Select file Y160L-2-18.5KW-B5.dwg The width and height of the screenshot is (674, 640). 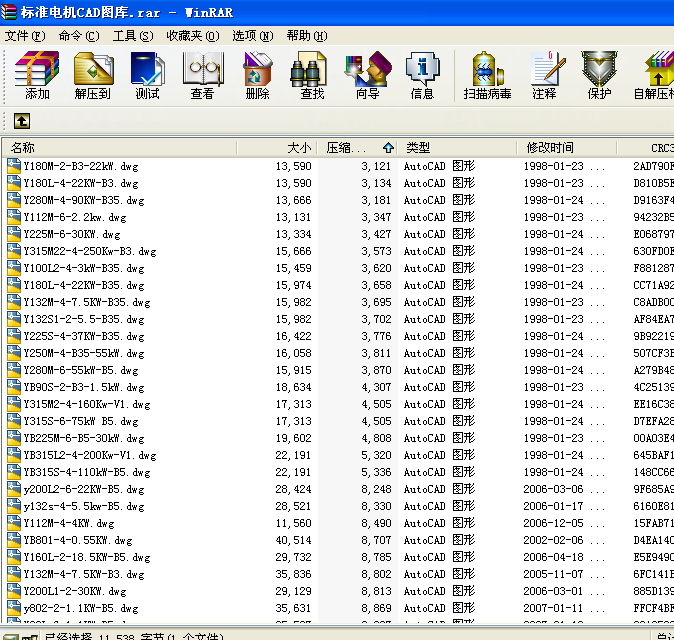point(87,557)
